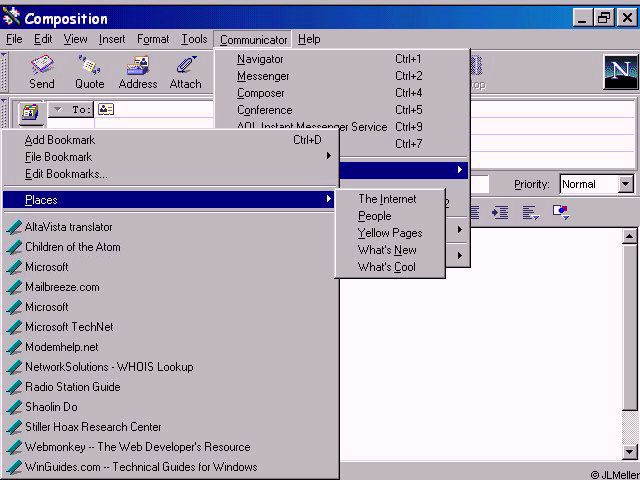
Task: Open WinGuides.com Technical Guides bookmark
Action: click(171, 467)
